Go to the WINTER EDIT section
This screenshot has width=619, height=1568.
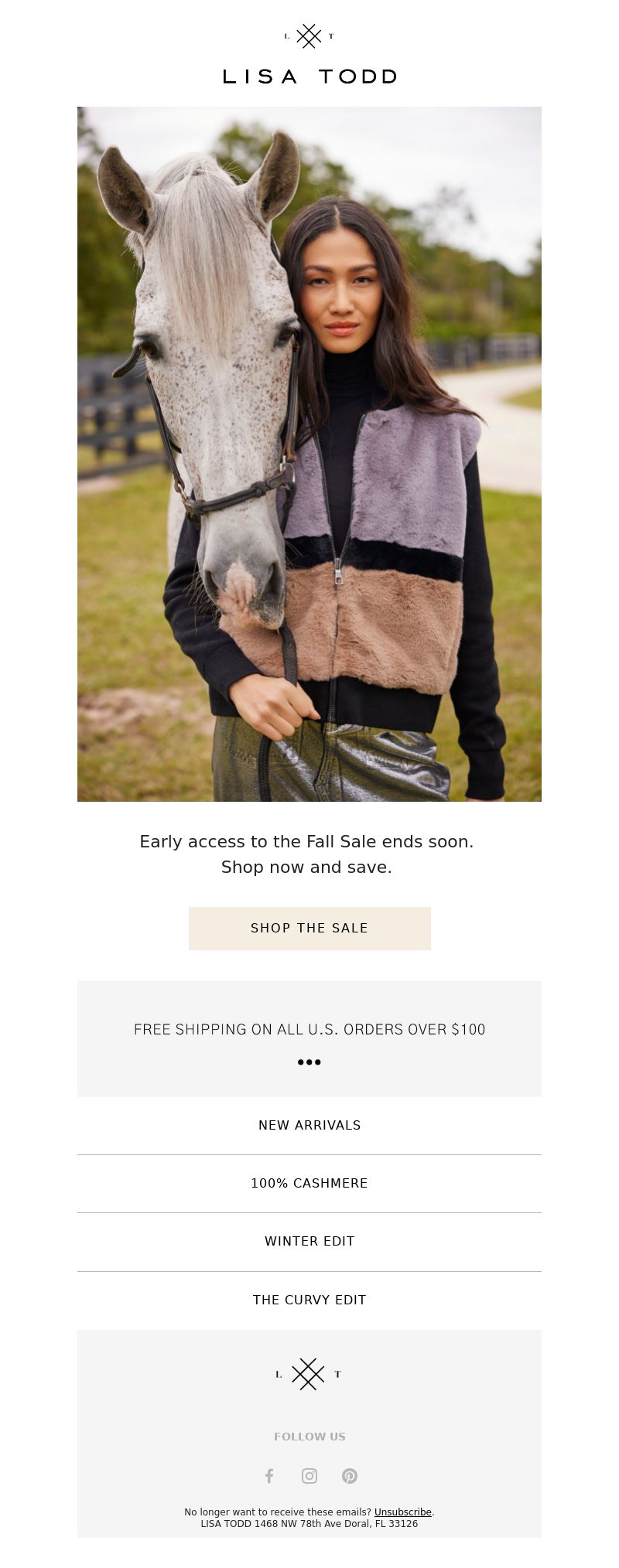(309, 1241)
